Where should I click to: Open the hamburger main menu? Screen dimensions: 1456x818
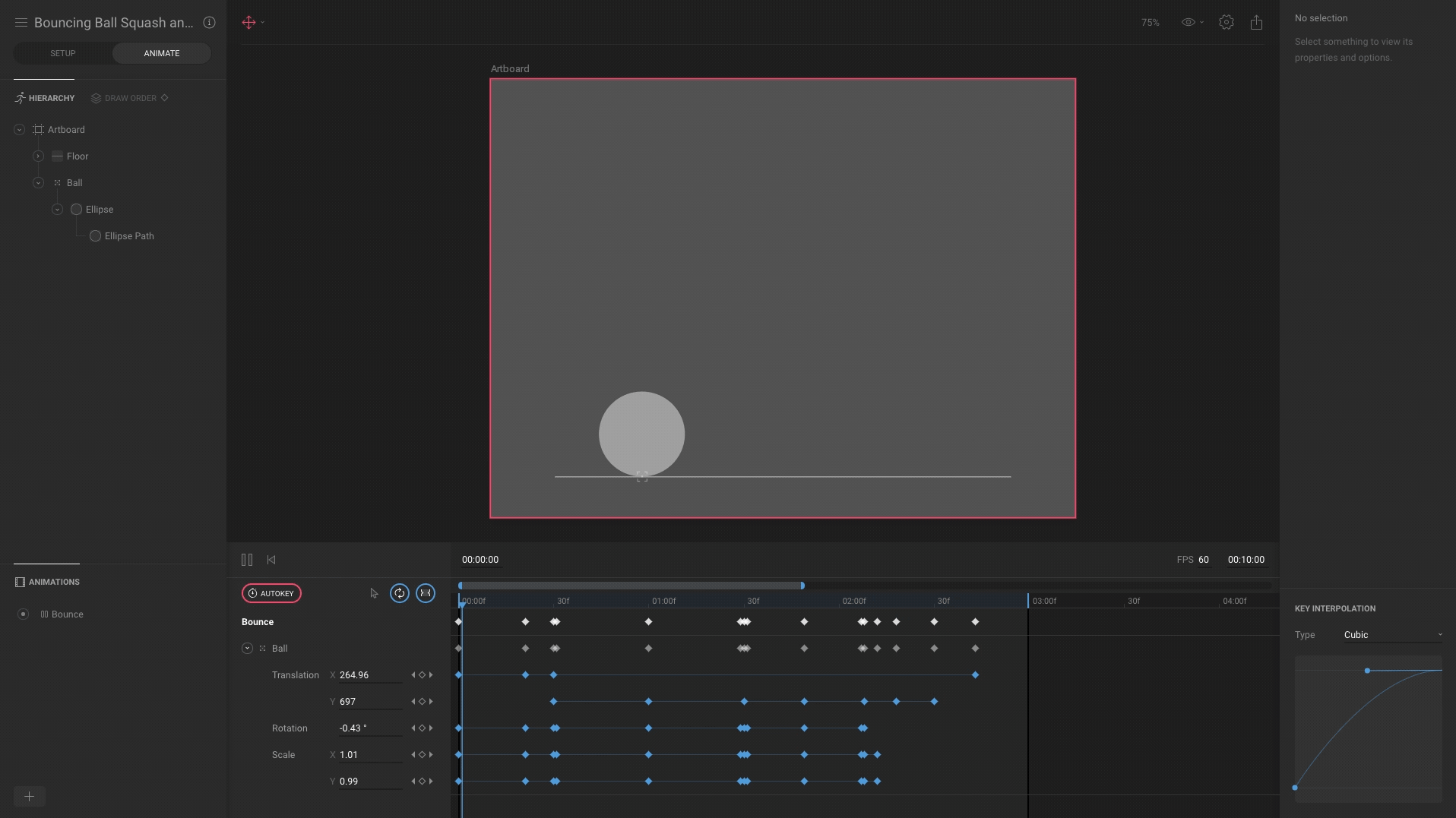point(21,23)
